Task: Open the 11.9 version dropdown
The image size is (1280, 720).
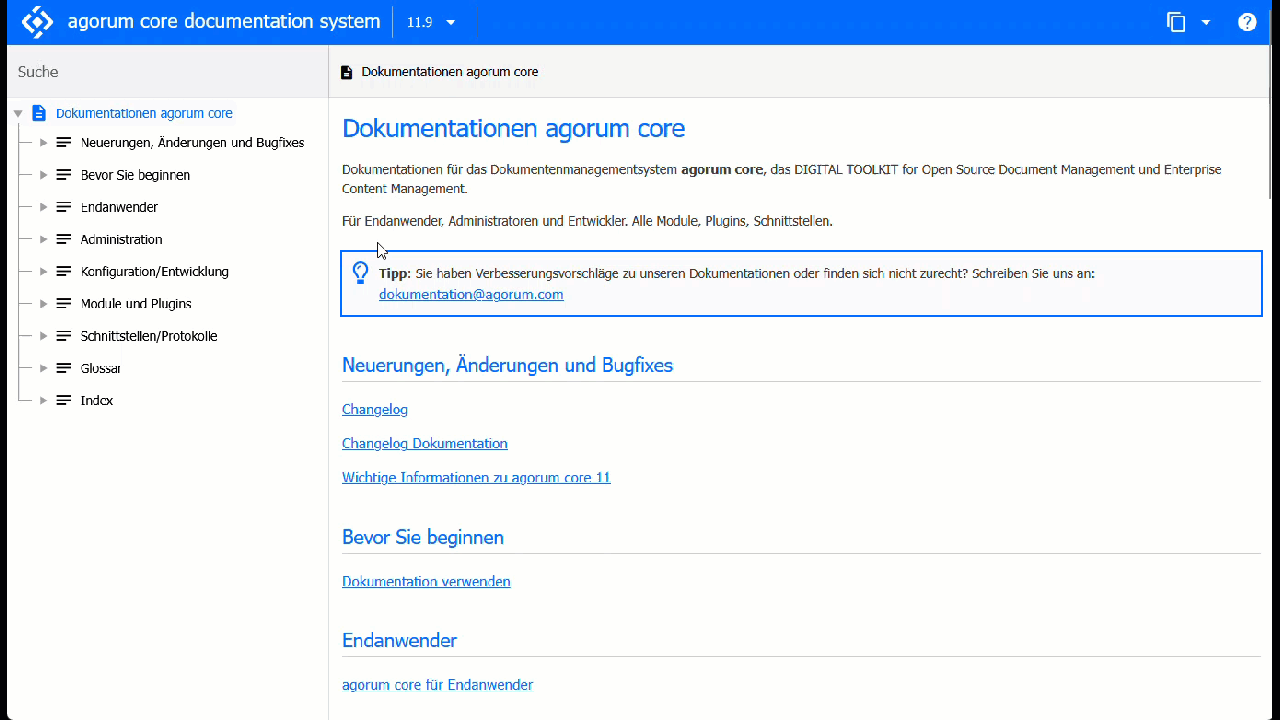Action: pos(431,22)
